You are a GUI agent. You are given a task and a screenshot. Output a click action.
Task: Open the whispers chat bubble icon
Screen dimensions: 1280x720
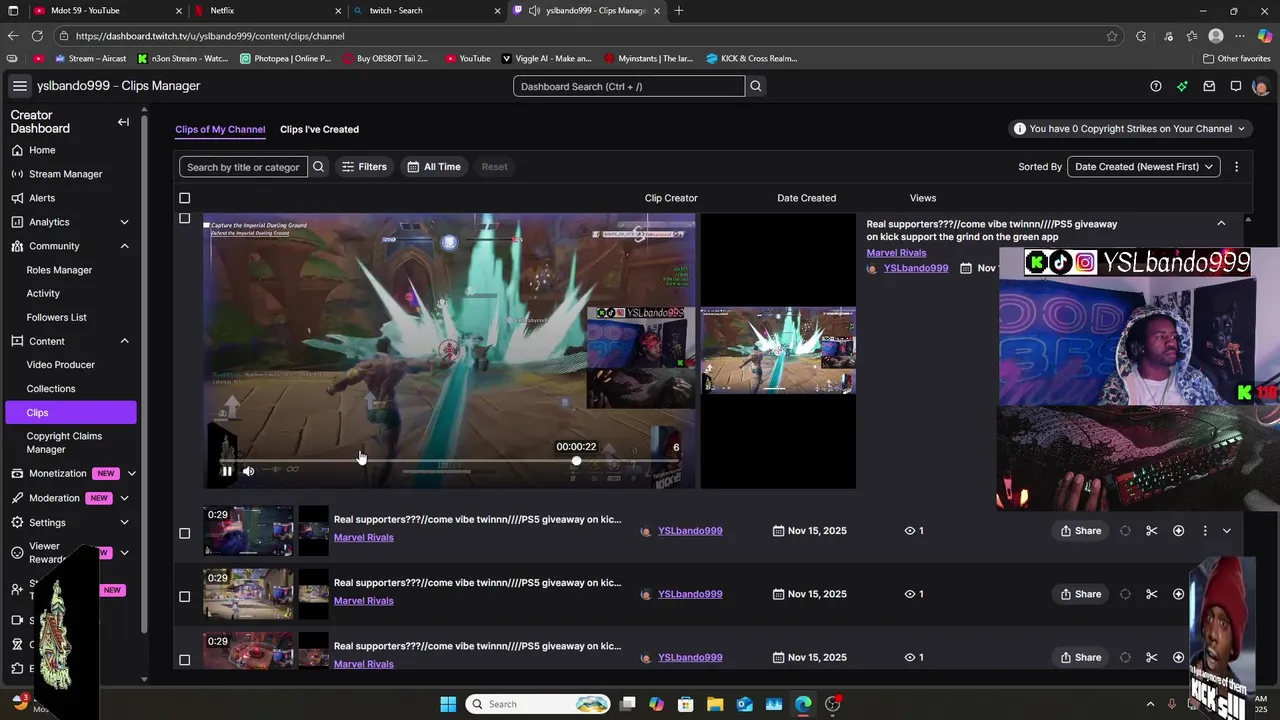(x=1236, y=86)
